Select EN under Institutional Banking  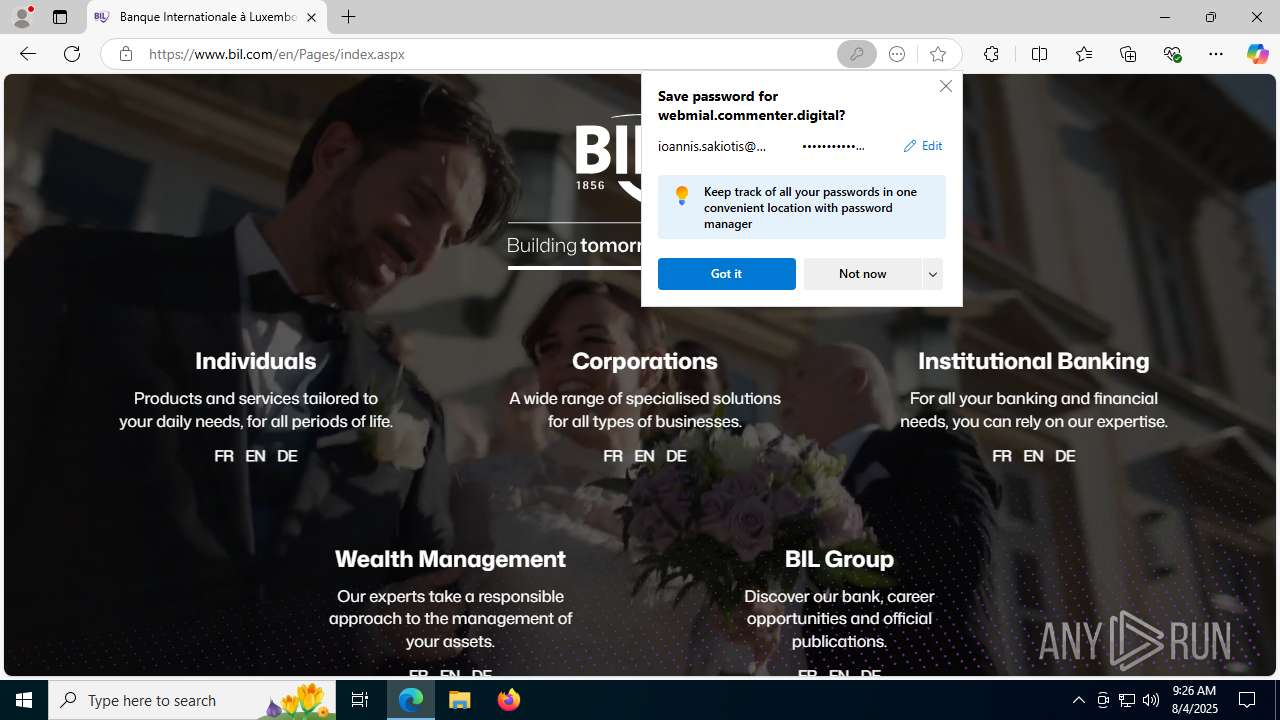coord(1033,456)
